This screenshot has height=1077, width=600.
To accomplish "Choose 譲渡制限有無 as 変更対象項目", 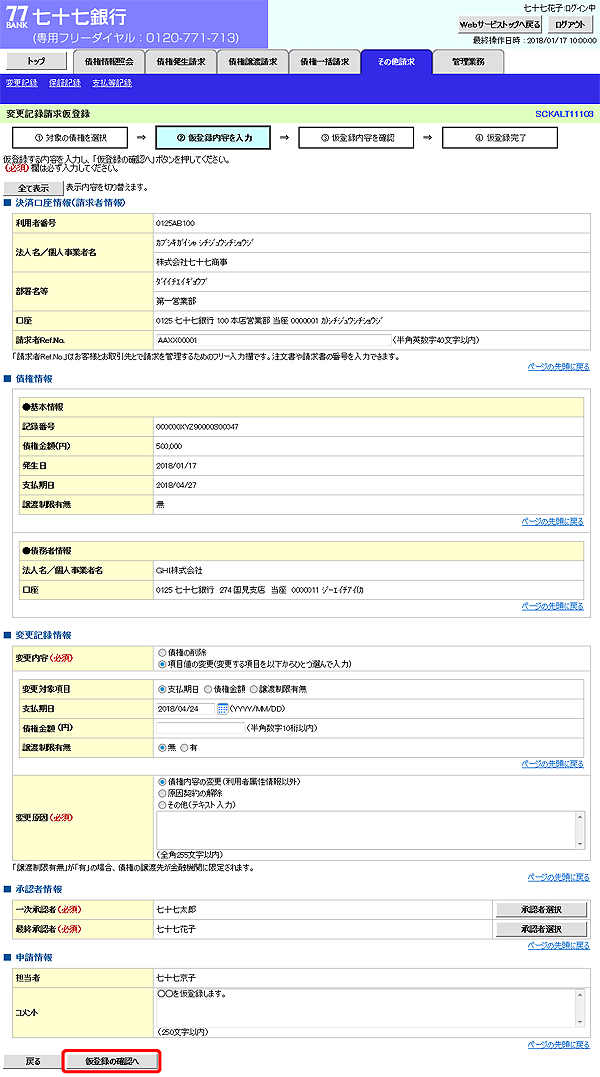I will point(253,689).
